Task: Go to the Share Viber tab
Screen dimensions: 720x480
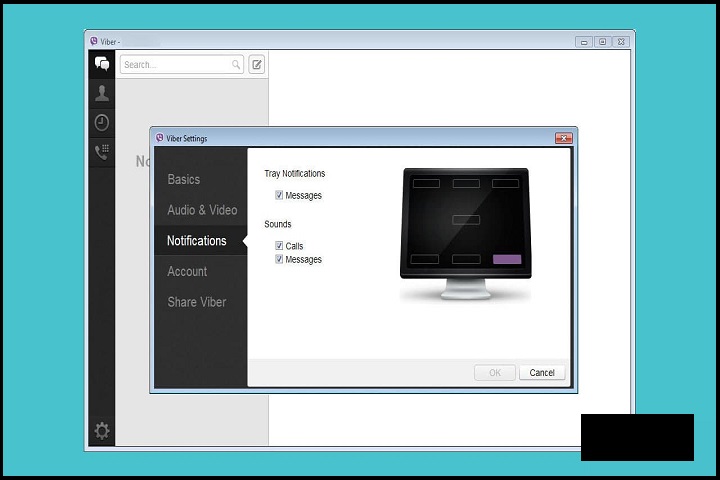Action: [x=197, y=302]
